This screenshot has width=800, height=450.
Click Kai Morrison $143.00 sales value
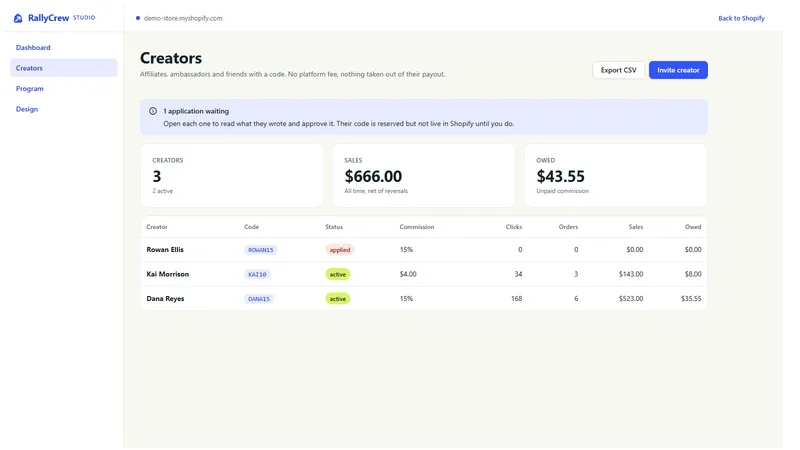click(x=631, y=274)
